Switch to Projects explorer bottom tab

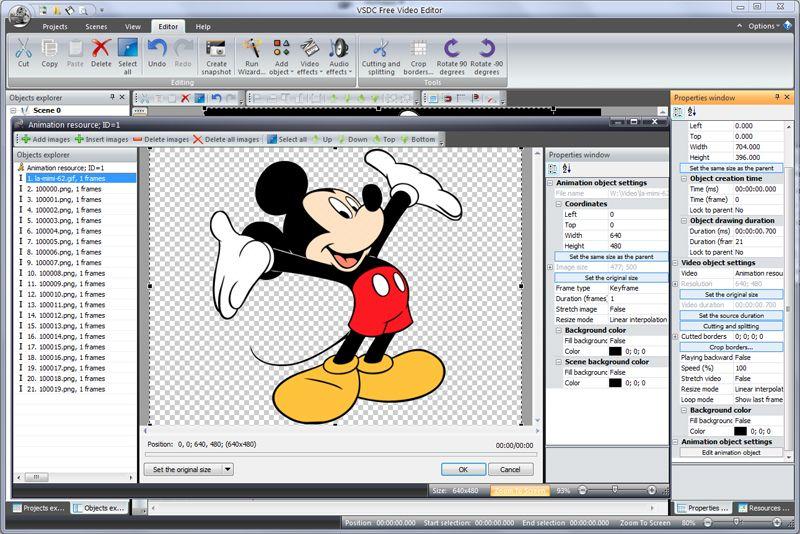39,508
